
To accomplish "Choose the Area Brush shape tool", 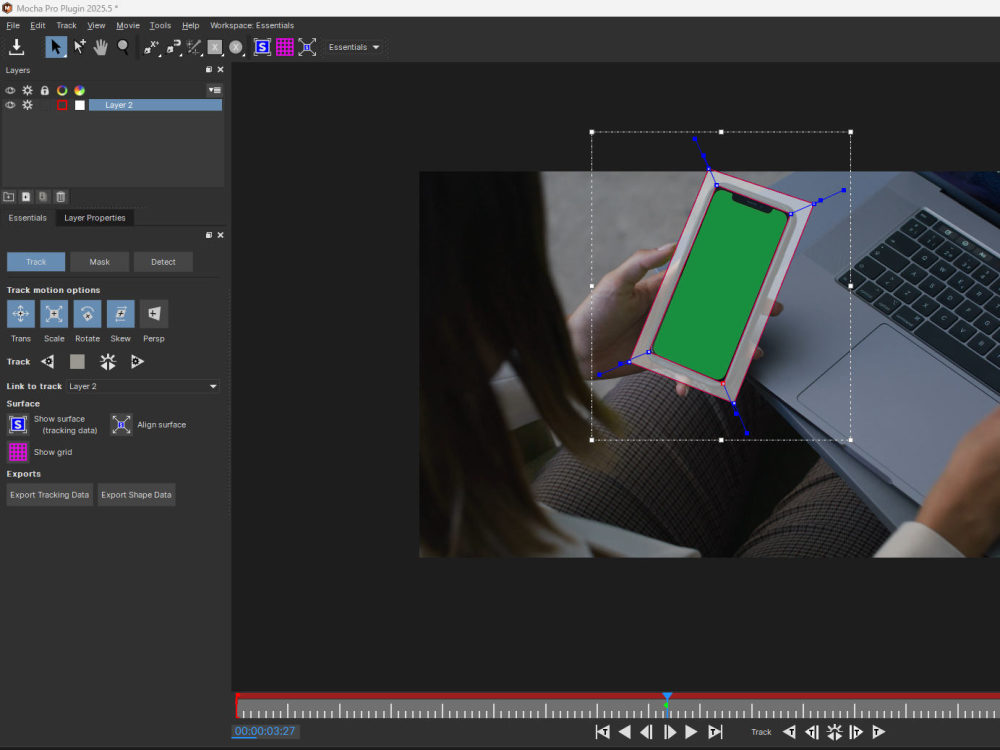I will [x=194, y=47].
